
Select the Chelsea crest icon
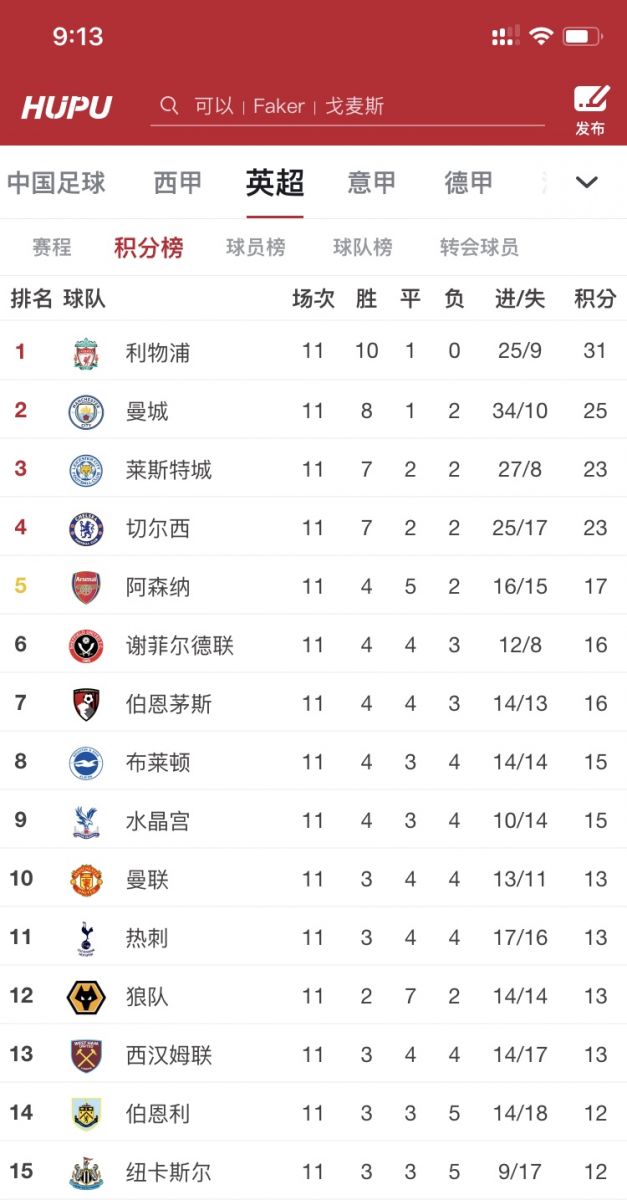tap(86, 529)
